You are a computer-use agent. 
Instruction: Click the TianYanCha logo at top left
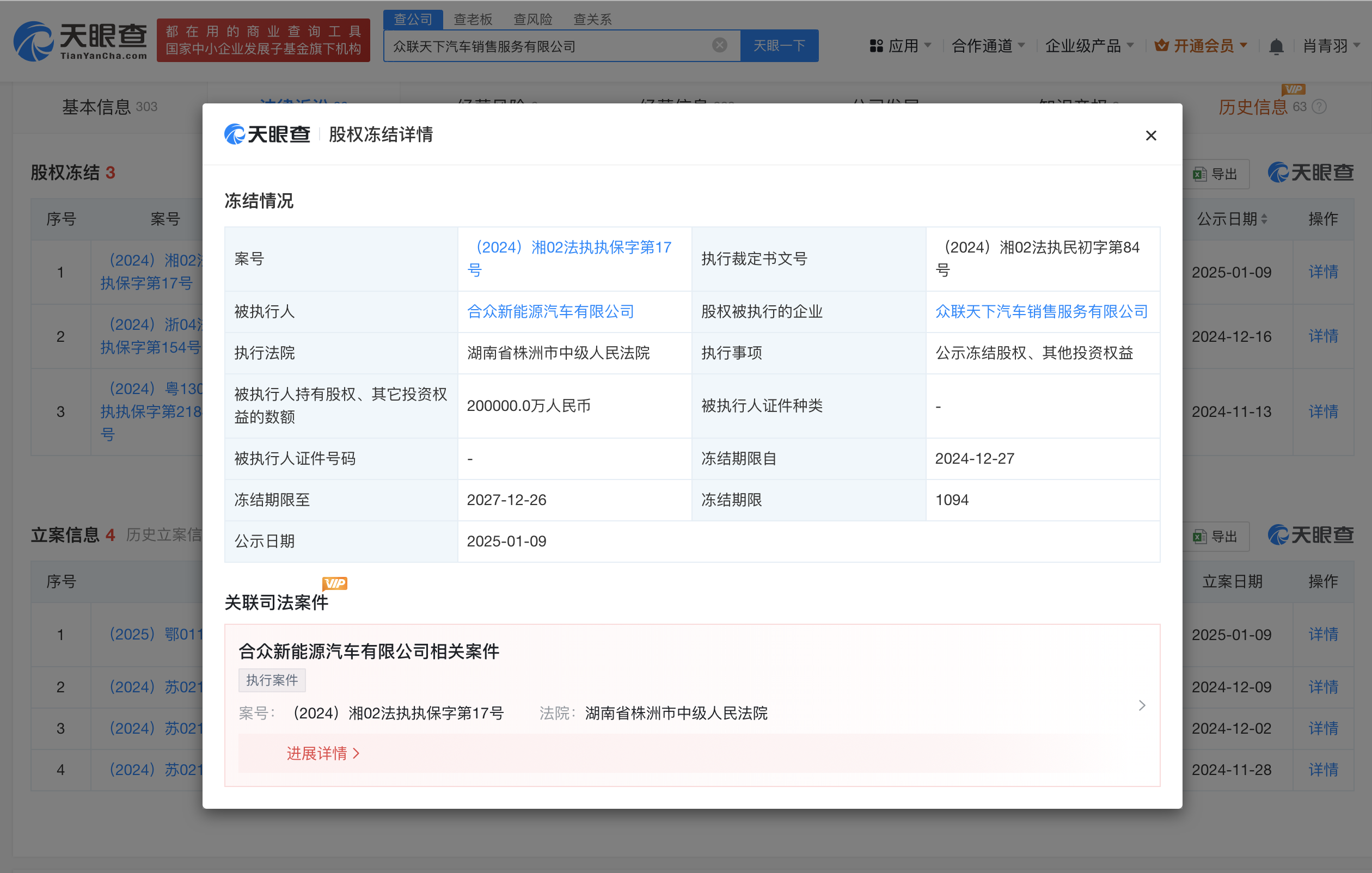[80, 41]
